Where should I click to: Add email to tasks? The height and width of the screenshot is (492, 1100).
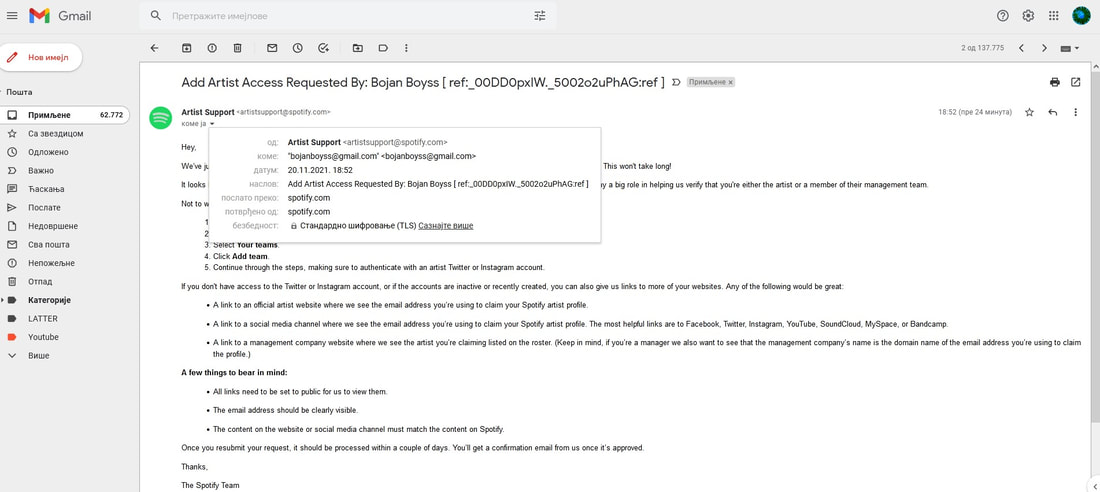click(x=323, y=48)
